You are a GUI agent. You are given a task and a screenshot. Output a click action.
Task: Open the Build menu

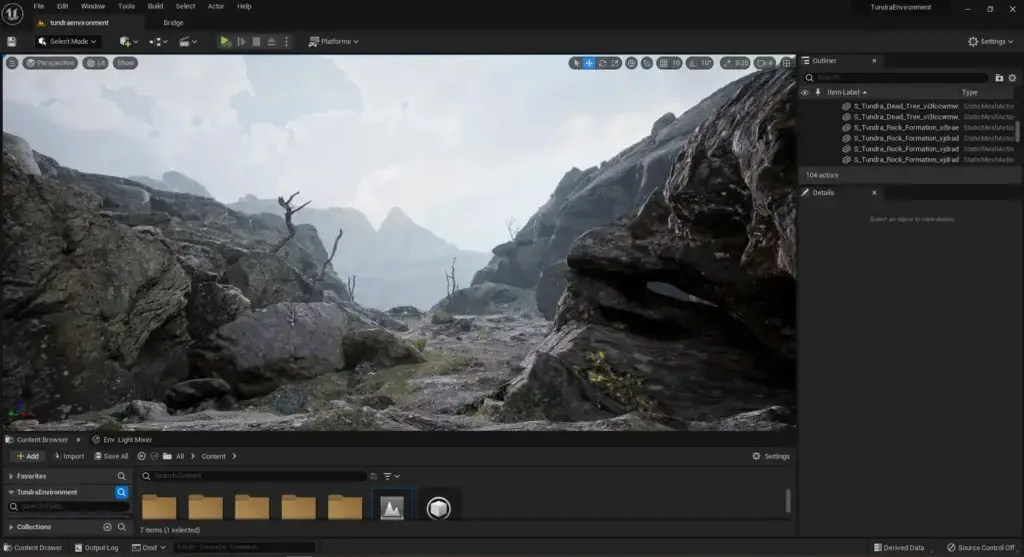[154, 6]
